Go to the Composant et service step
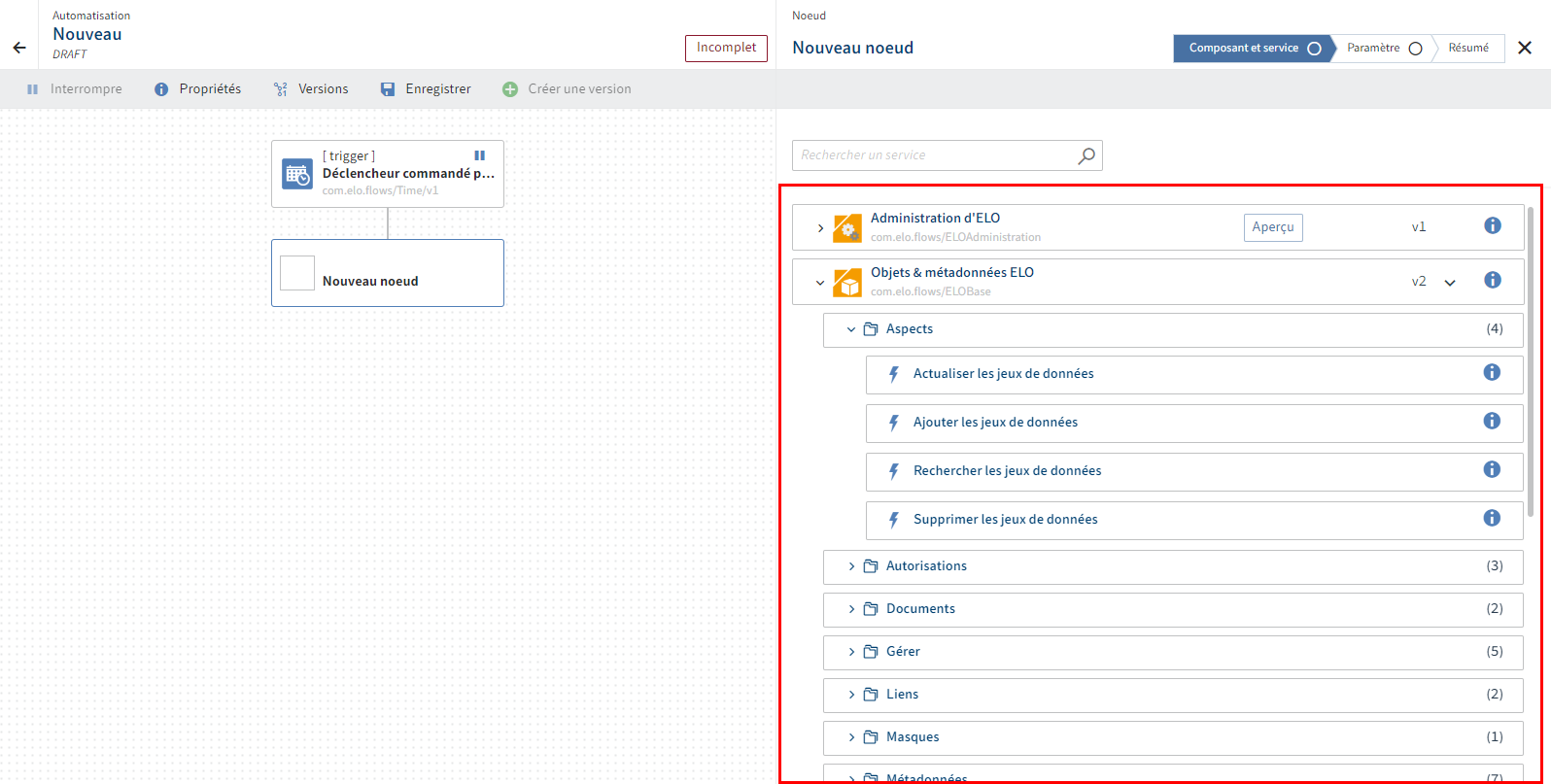This screenshot has height=784, width=1551. tap(1254, 48)
